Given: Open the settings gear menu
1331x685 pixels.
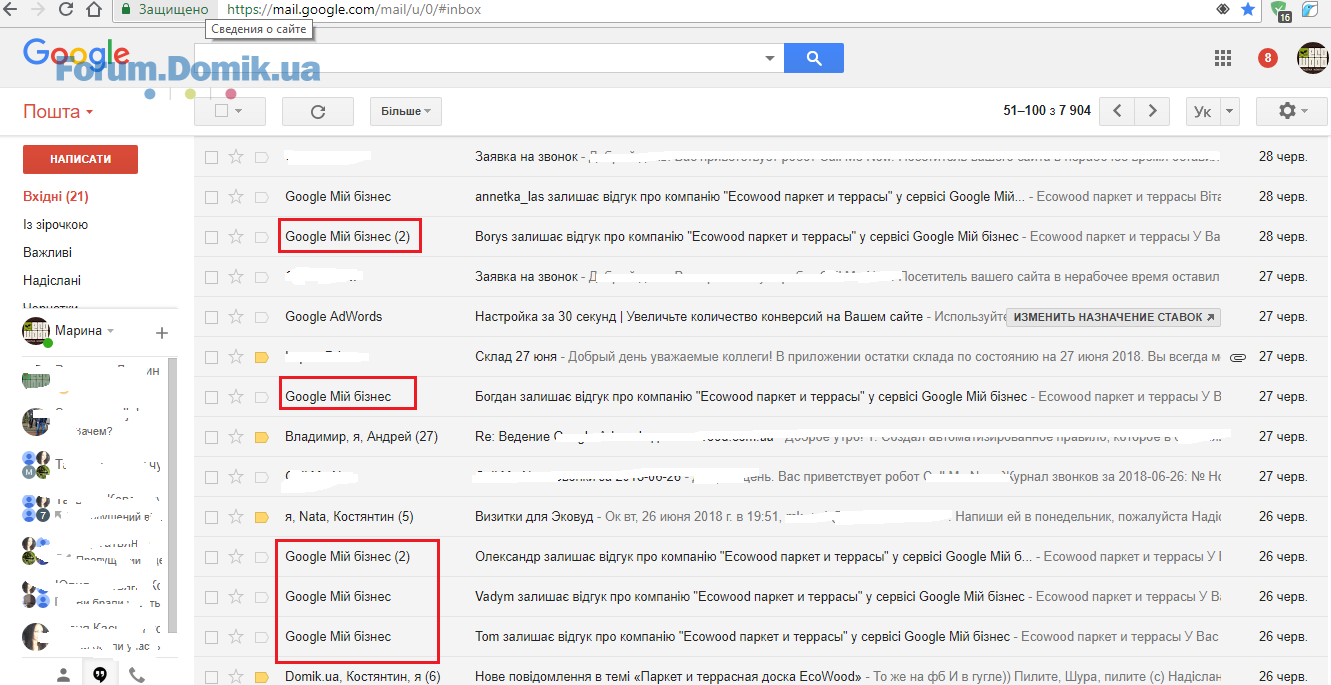Looking at the screenshot, I should 1293,111.
